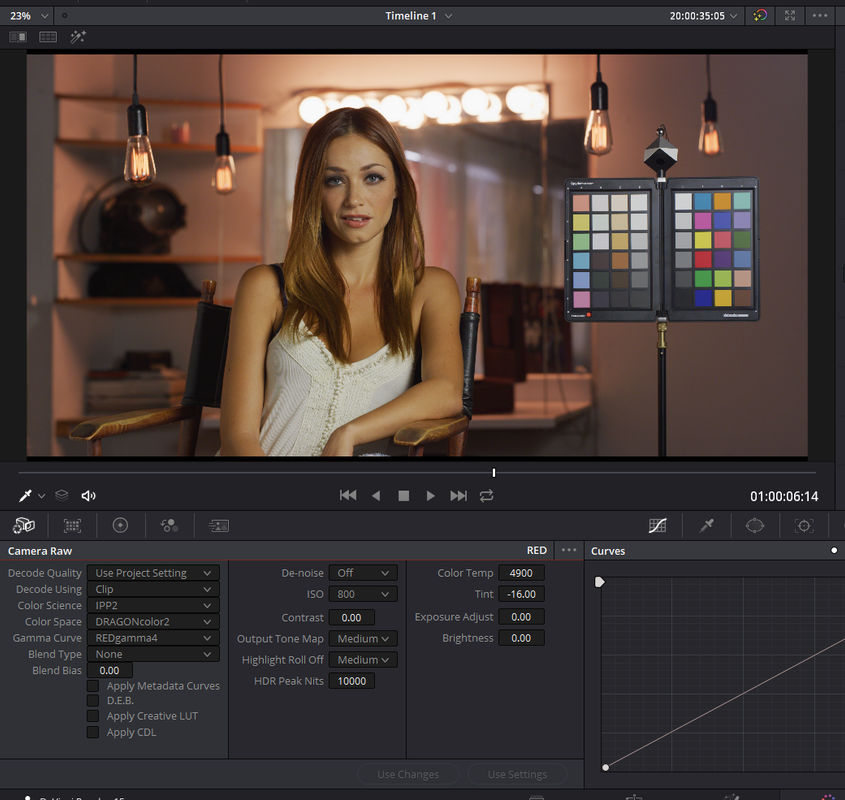Toggle loop playback
This screenshot has height=800, width=845.
(x=487, y=495)
